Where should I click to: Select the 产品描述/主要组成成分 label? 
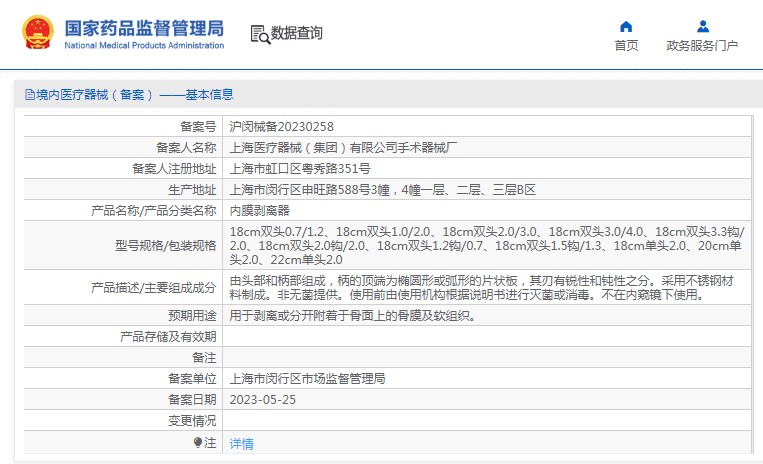pos(153,287)
